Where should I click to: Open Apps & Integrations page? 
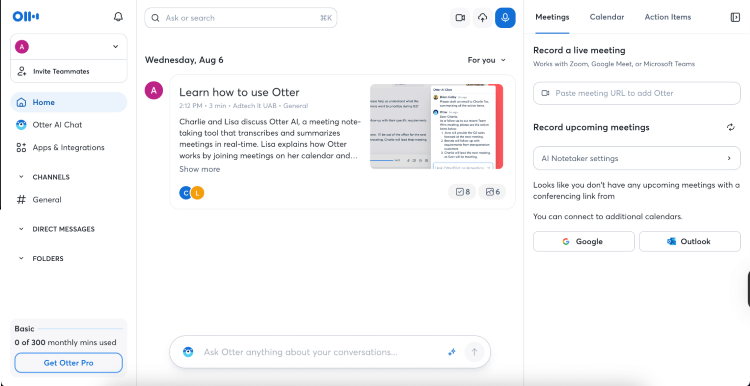[x=68, y=147]
